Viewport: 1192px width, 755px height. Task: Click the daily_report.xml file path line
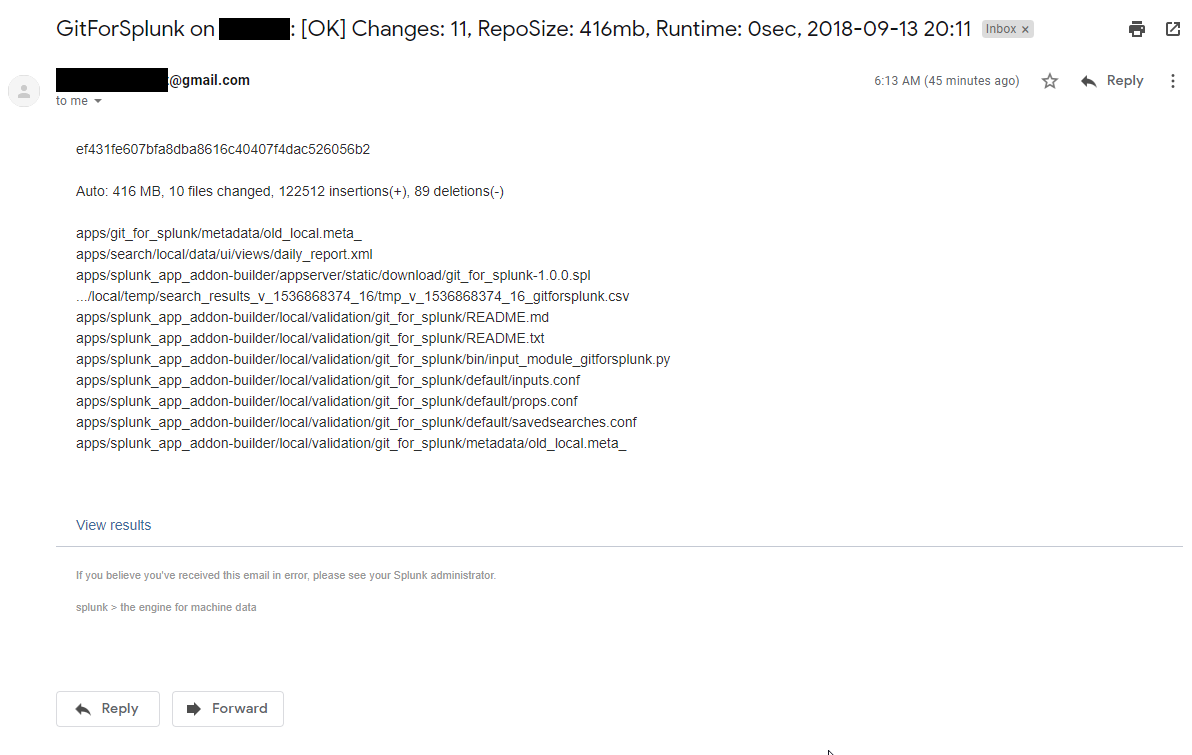coord(224,254)
